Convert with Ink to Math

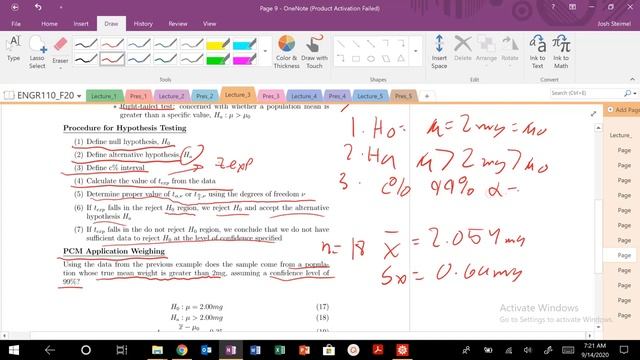point(561,52)
